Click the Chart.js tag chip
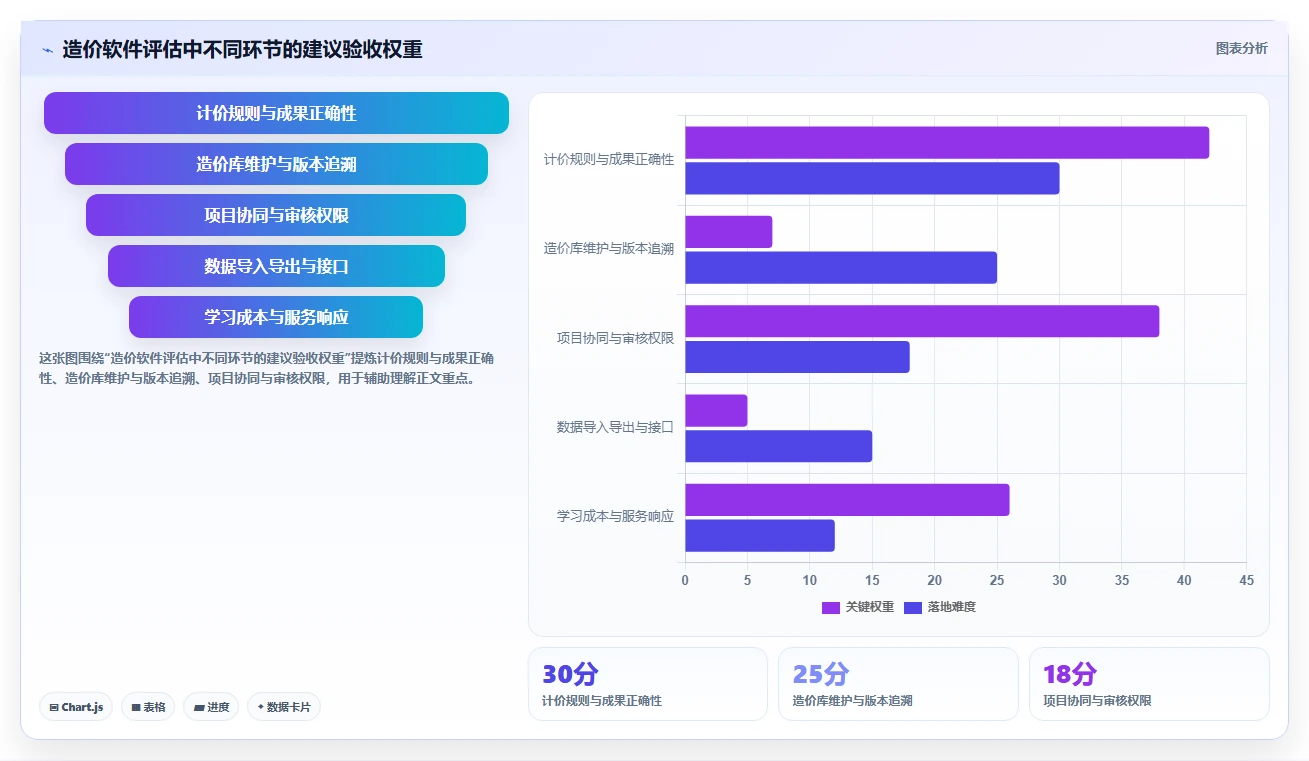Screen dimensions: 1309x761 pyautogui.click(x=77, y=707)
